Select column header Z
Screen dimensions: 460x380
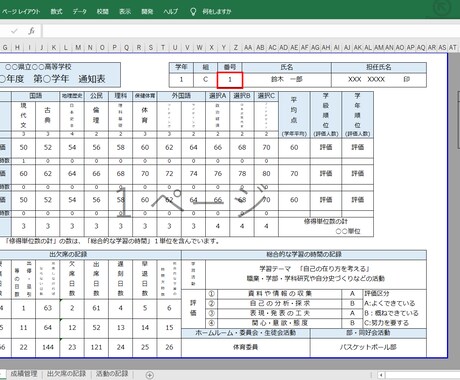(x=236, y=47)
